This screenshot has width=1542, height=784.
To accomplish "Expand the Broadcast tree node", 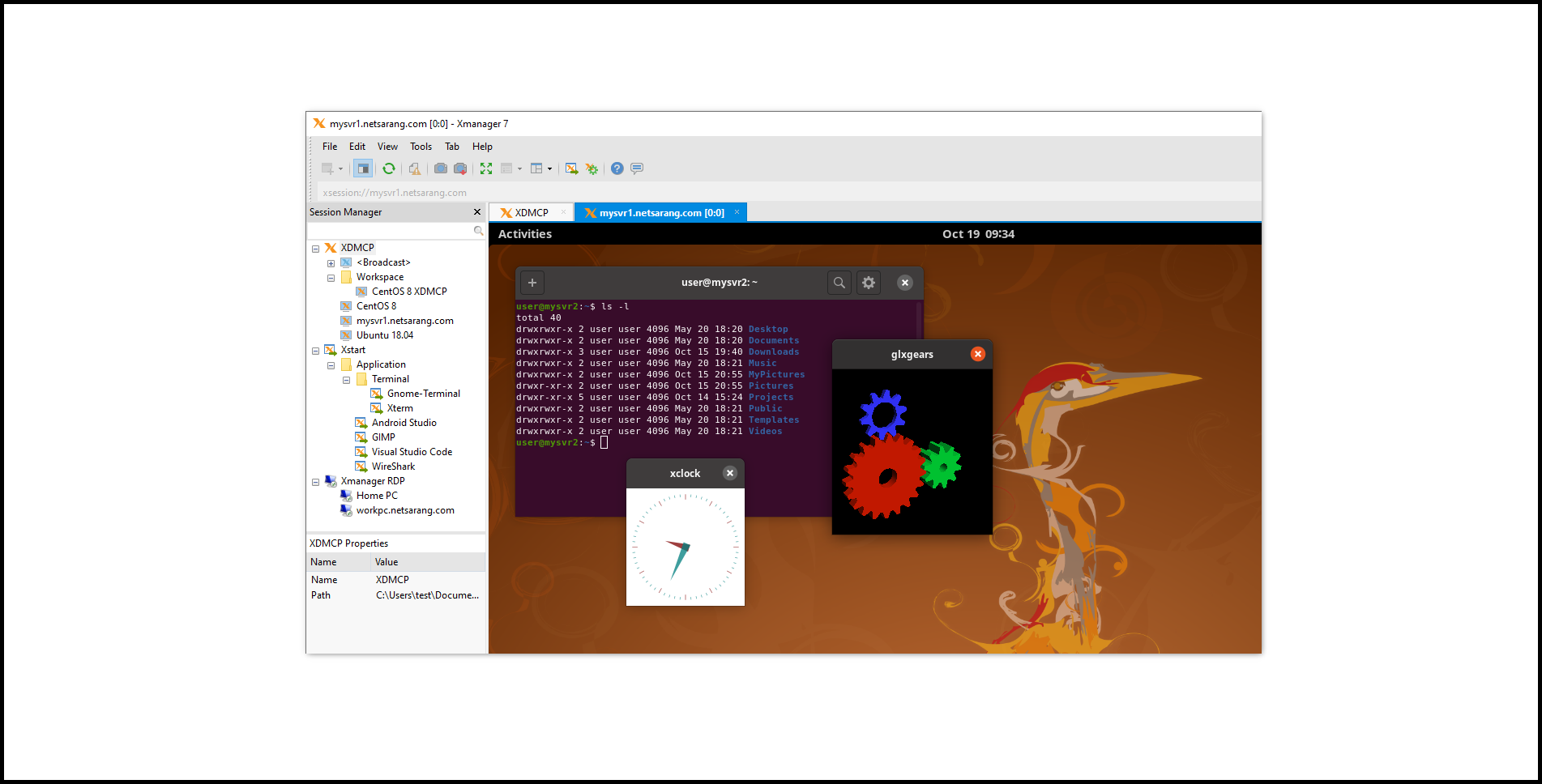I will coord(331,263).
